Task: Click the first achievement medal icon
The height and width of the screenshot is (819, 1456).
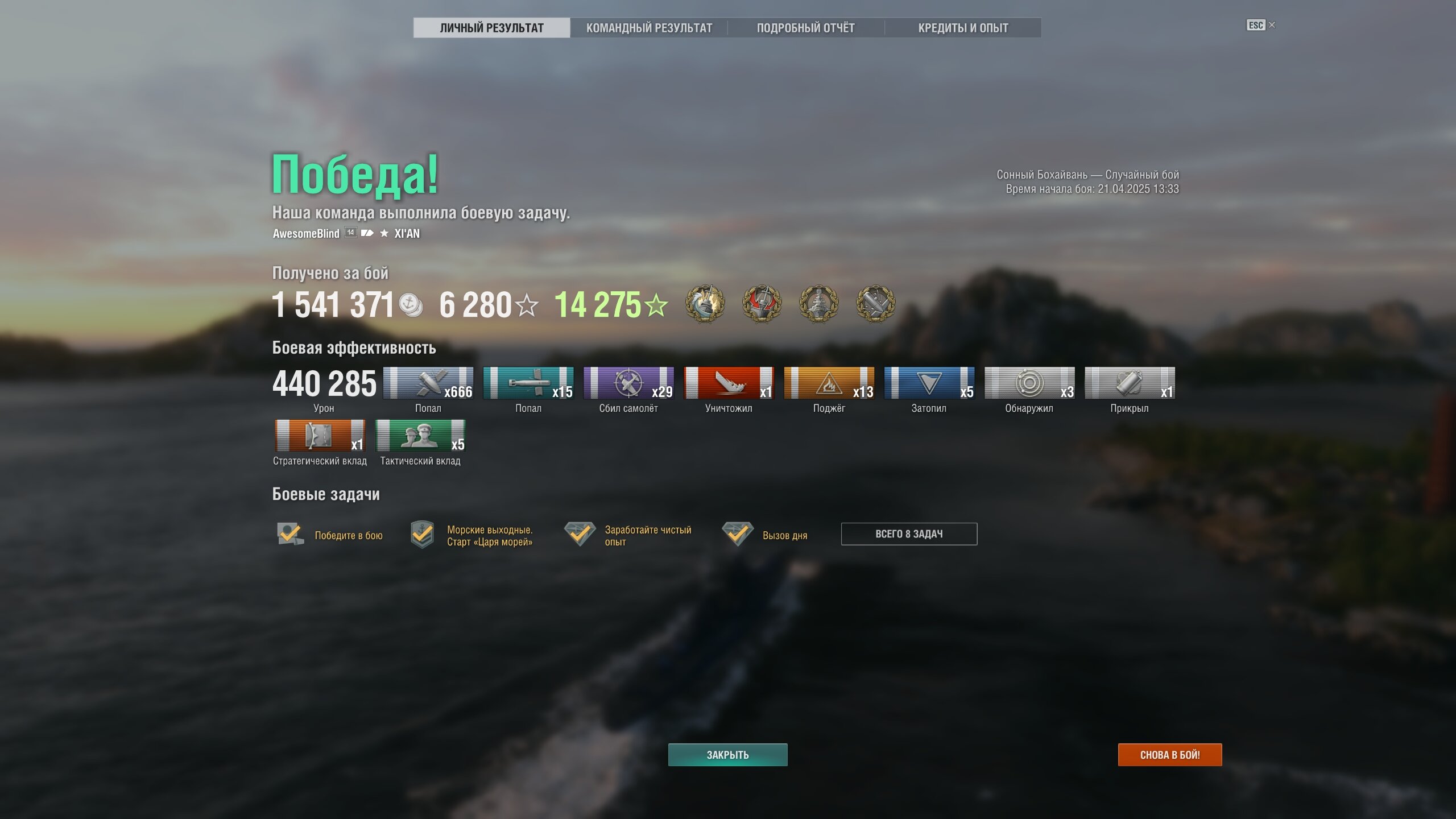Action: point(705,304)
